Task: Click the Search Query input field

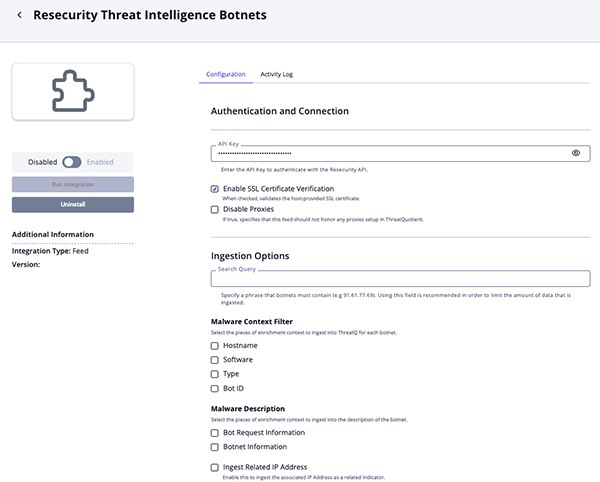Action: tap(400, 279)
